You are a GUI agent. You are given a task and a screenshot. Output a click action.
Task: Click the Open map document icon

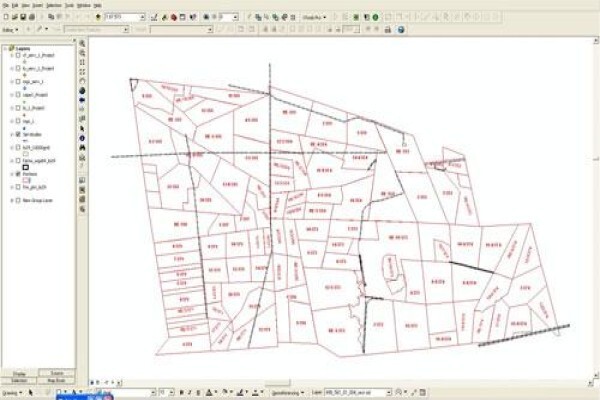point(15,17)
